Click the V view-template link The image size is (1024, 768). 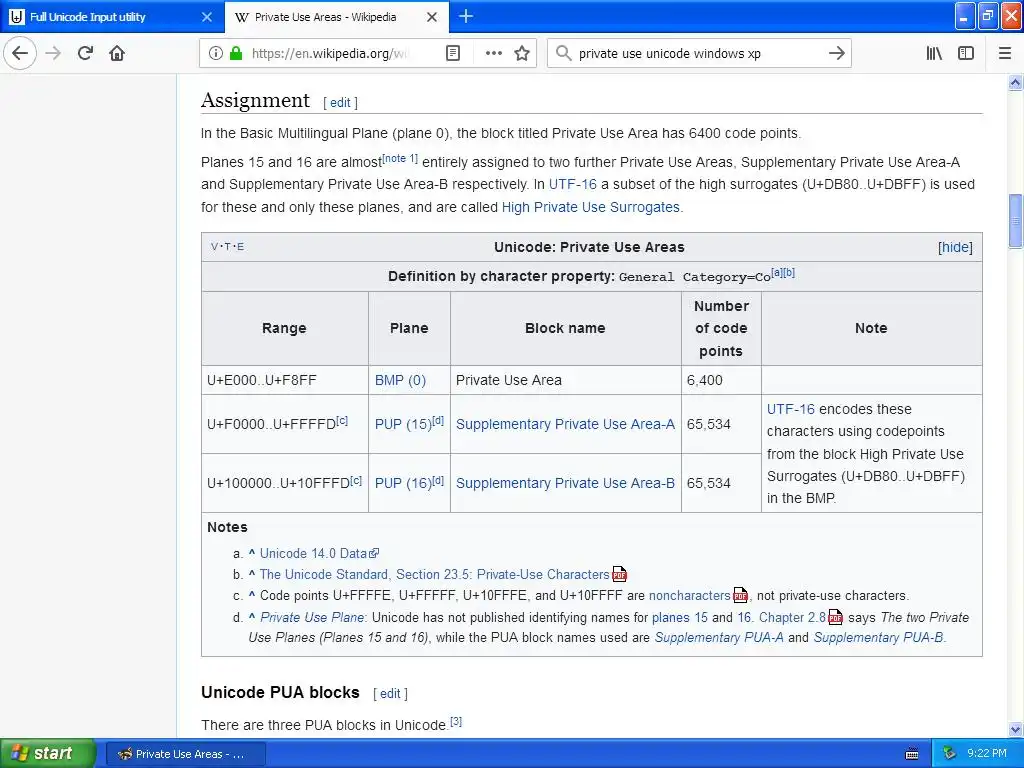(214, 247)
